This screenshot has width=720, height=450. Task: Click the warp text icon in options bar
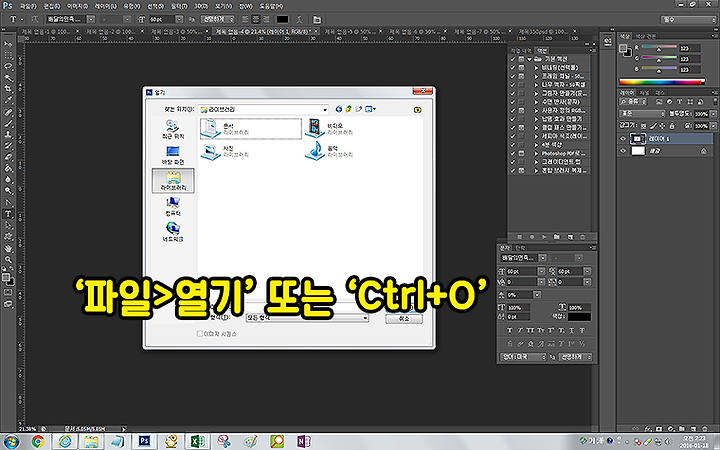[299, 19]
